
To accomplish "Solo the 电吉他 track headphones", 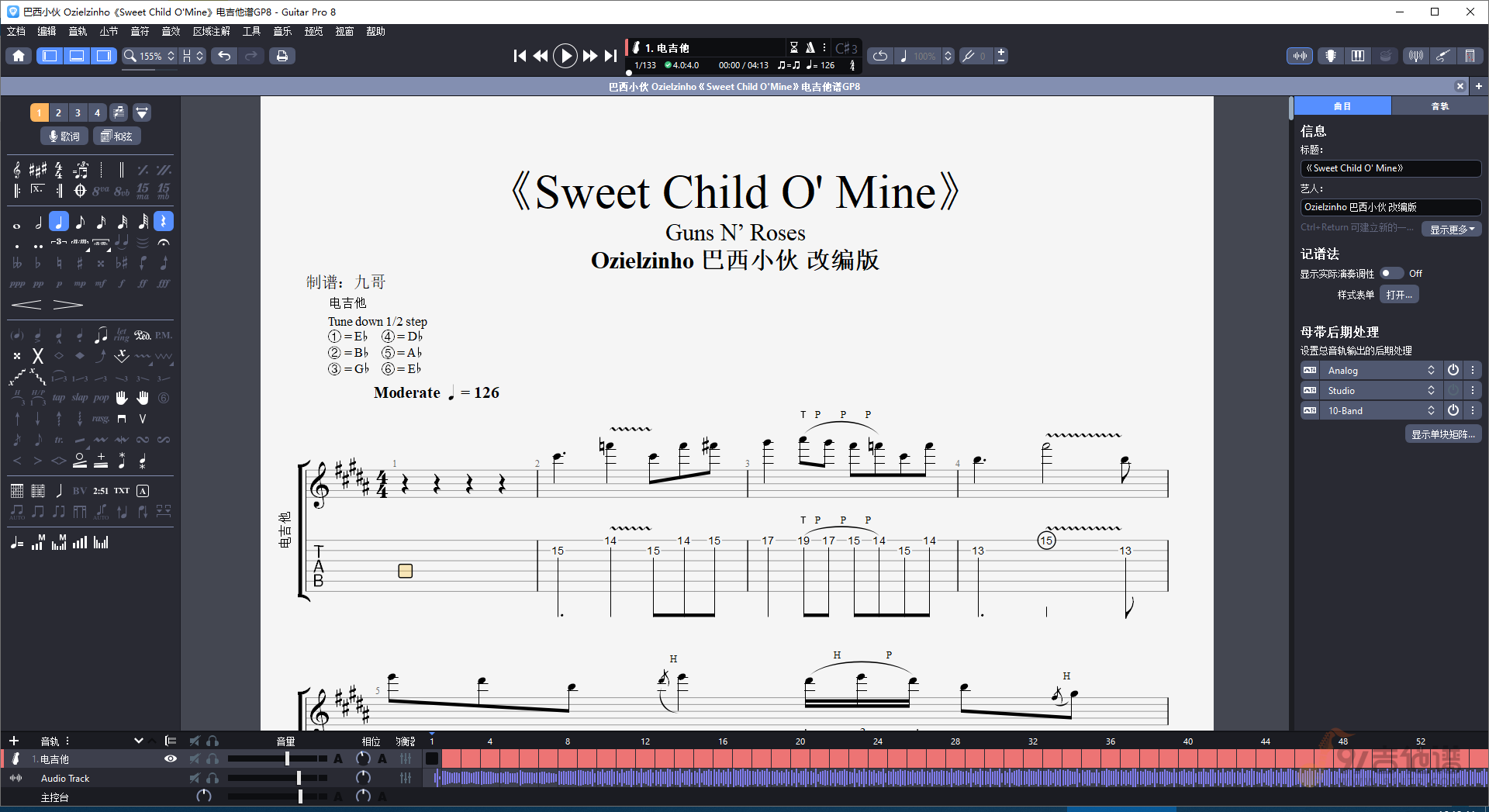I will pos(212,758).
